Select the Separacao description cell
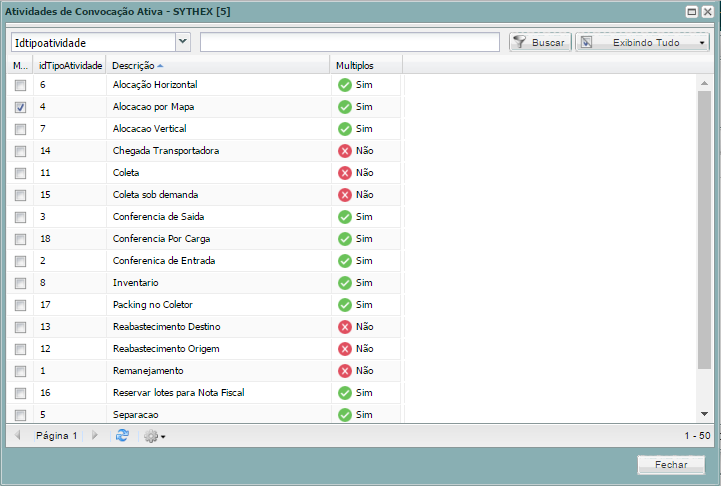Screen dimensions: 721x486 (x=218, y=415)
